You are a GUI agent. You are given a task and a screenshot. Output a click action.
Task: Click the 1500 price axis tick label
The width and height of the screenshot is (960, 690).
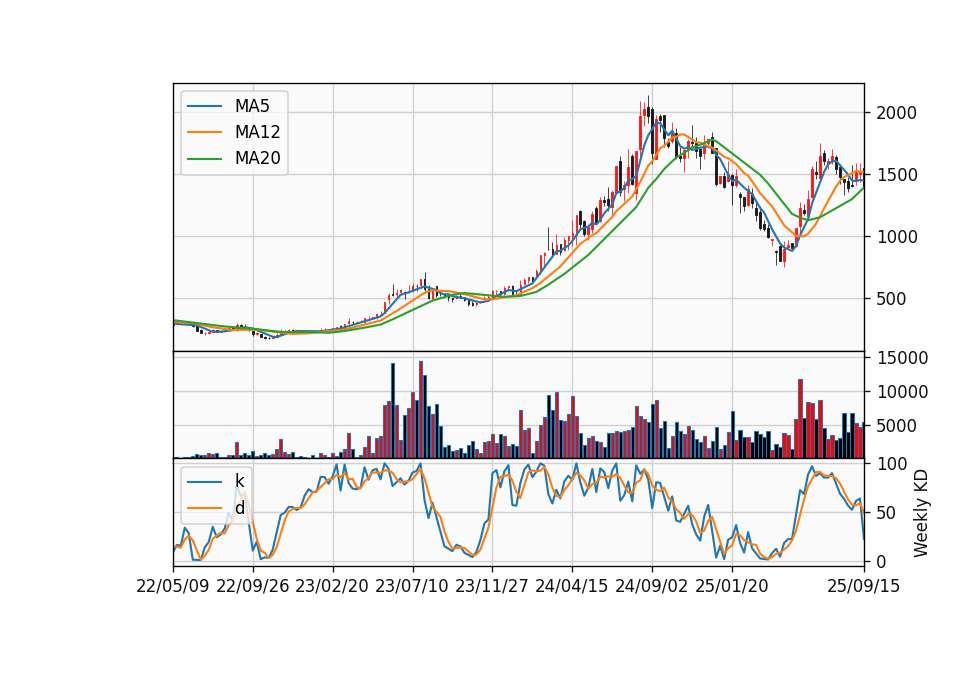[x=897, y=175]
